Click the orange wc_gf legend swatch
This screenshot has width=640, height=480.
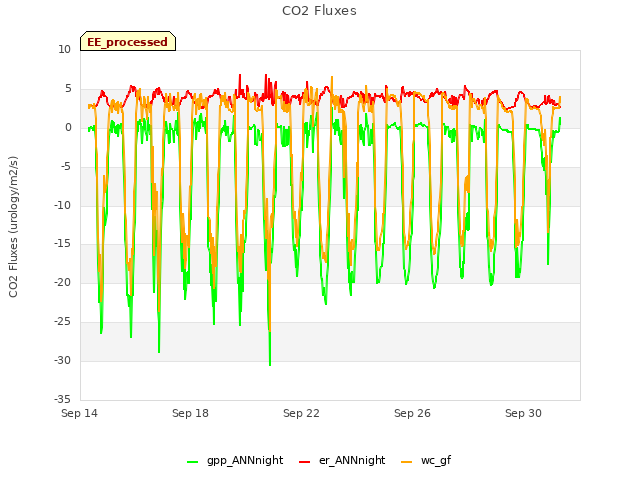pyautogui.click(x=407, y=462)
